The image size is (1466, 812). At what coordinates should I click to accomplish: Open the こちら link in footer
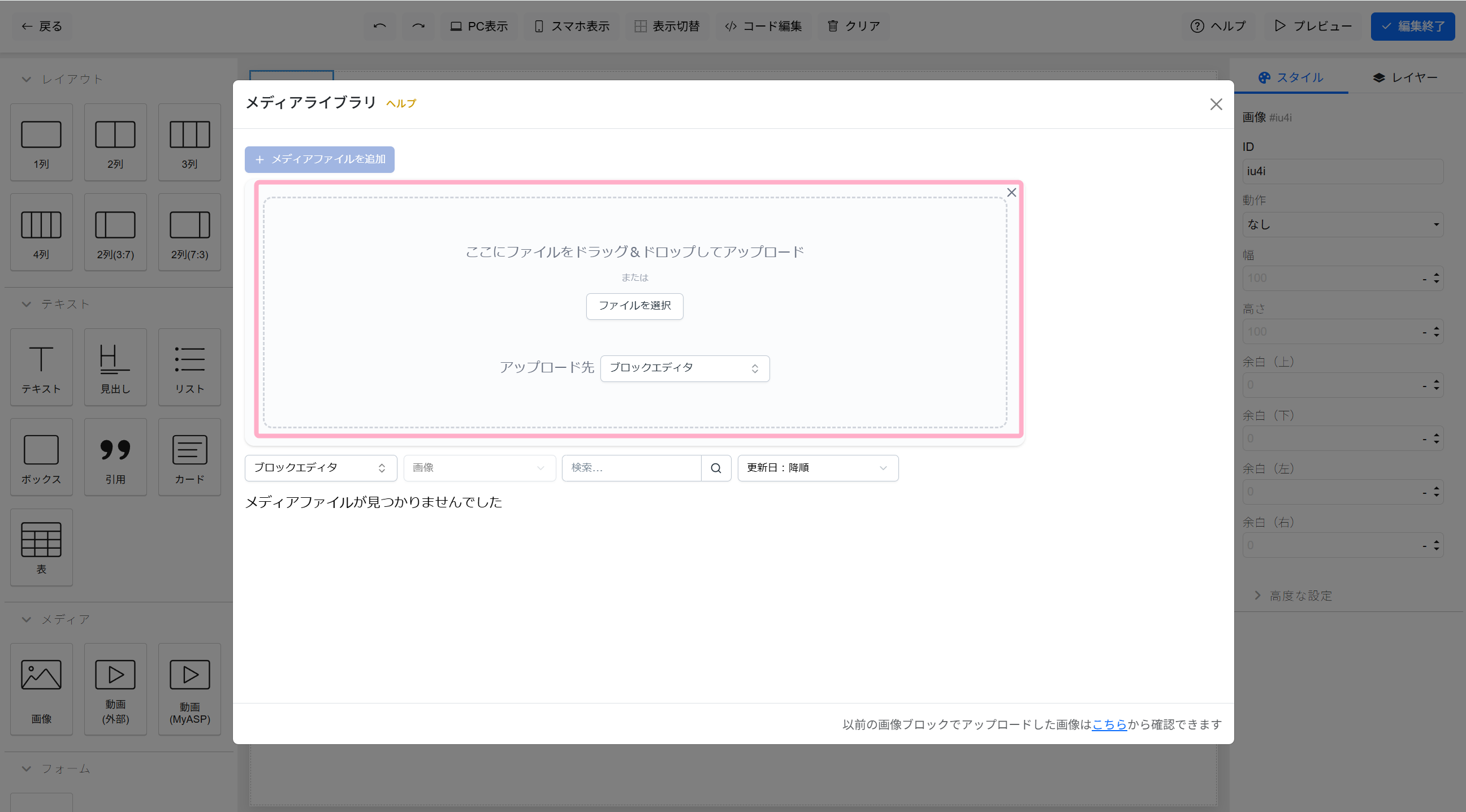[x=1109, y=724]
